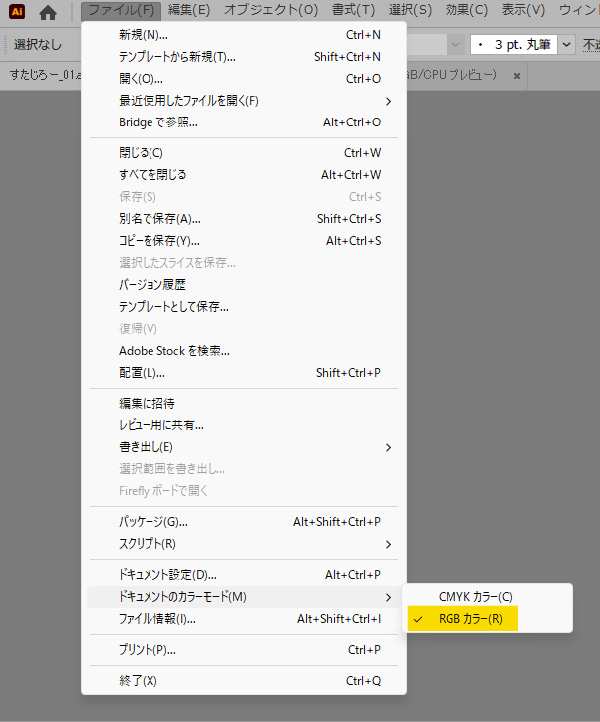
Task: Open the 書式(T) menu
Action: pos(353,10)
